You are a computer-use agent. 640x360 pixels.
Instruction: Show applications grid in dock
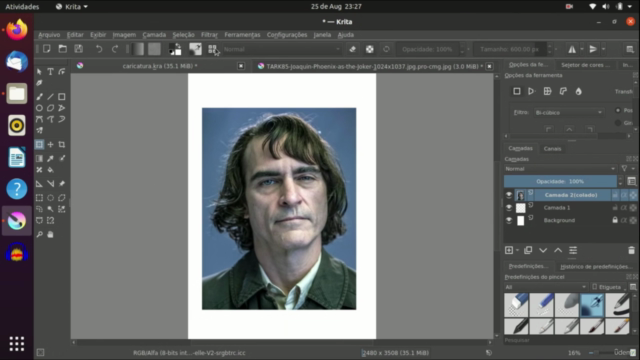(x=17, y=344)
